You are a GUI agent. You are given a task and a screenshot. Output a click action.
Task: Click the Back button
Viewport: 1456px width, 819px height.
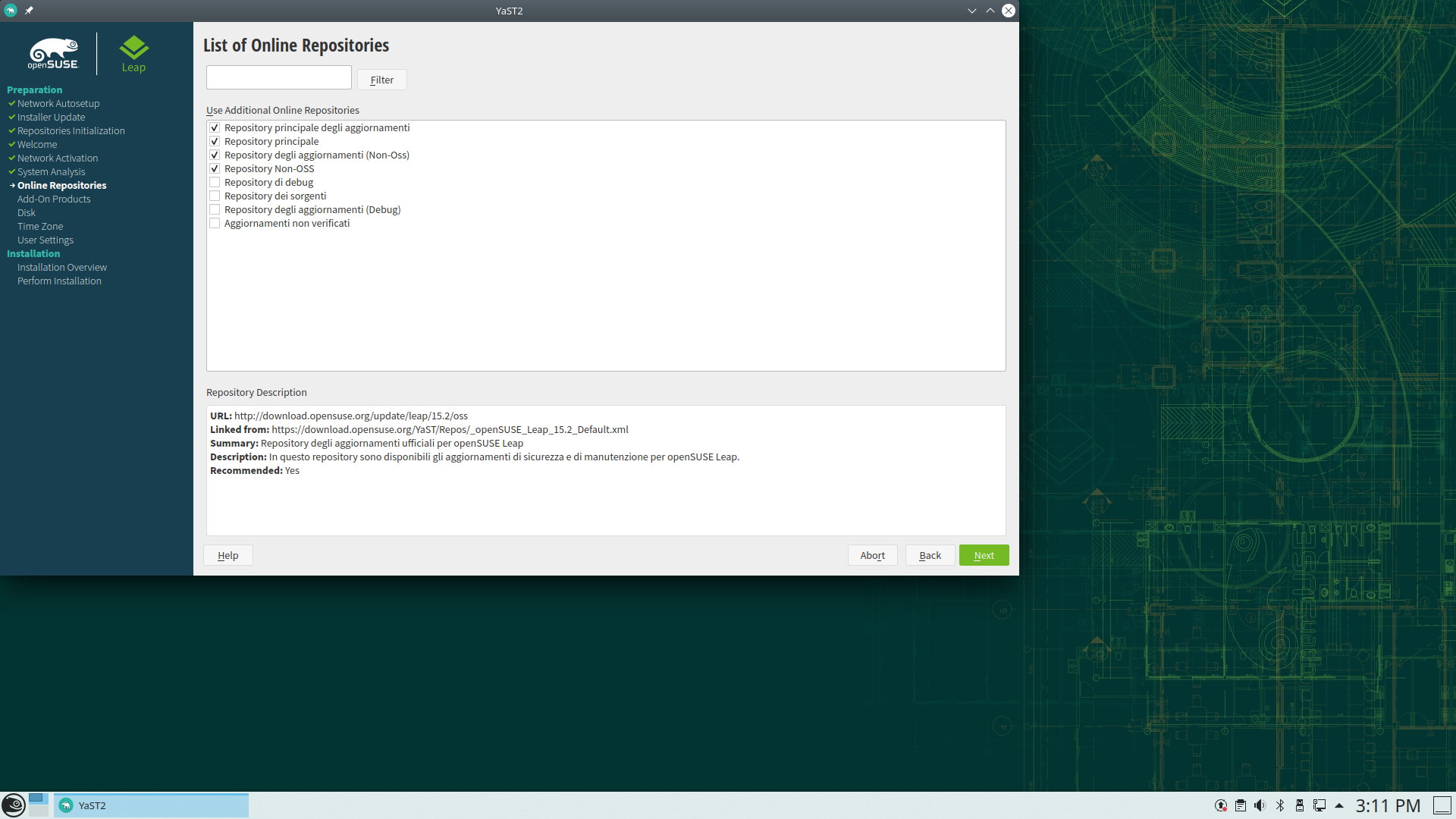click(930, 555)
